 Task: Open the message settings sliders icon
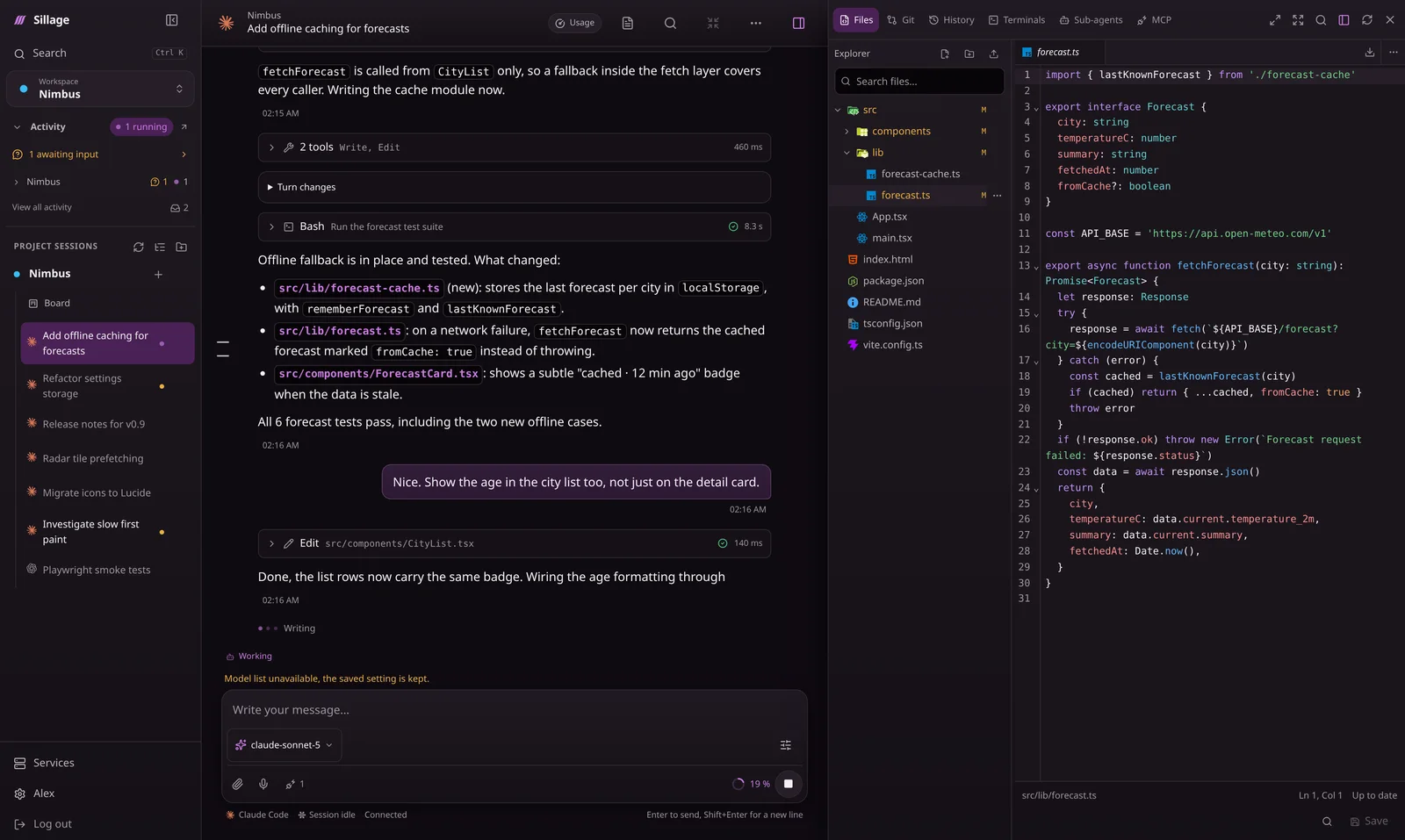tap(786, 745)
